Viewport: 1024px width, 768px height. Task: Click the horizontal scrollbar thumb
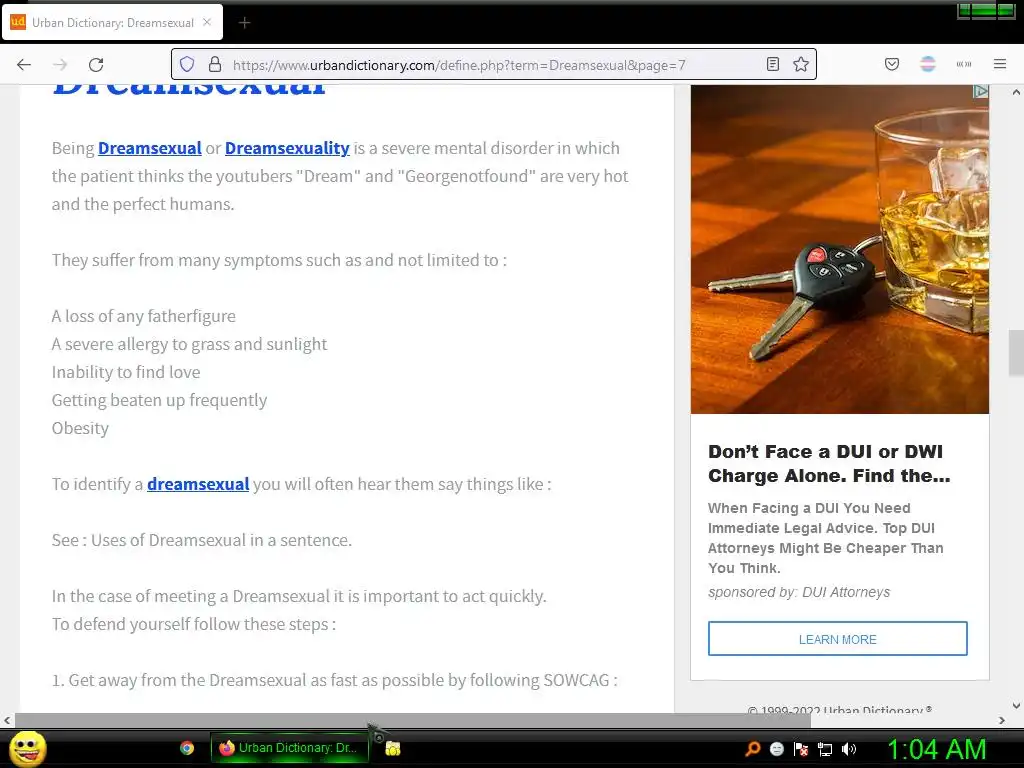(x=413, y=721)
